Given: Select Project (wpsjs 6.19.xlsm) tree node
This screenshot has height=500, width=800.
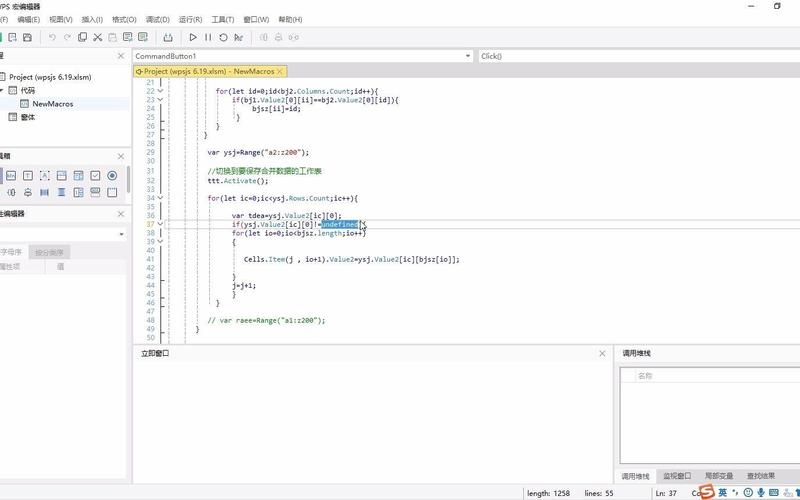Looking at the screenshot, I should click(x=49, y=77).
